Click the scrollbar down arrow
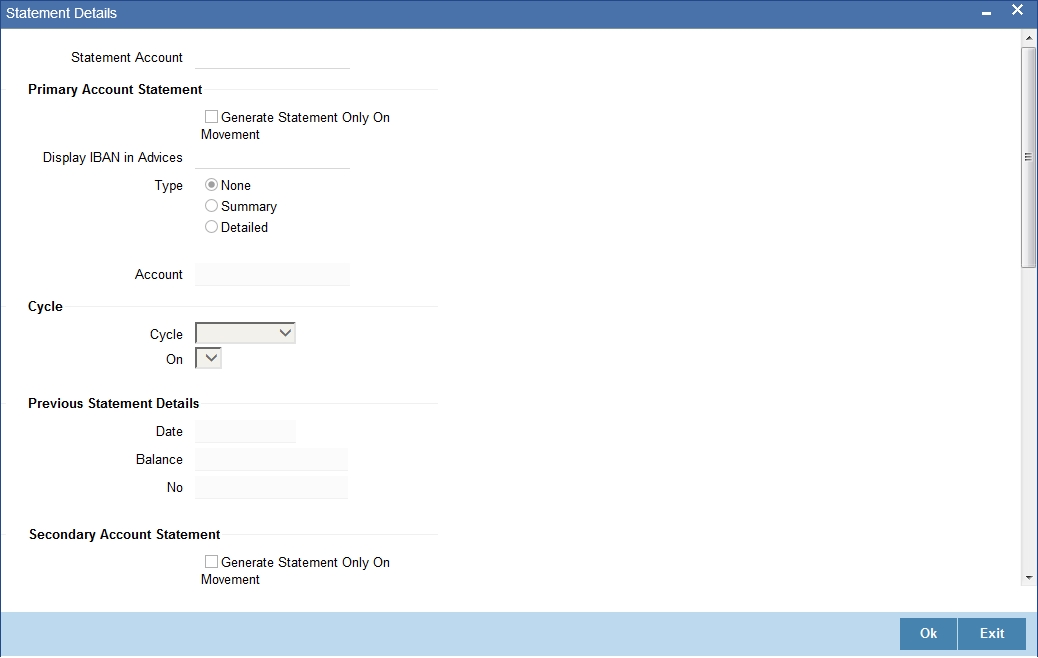 1029,578
